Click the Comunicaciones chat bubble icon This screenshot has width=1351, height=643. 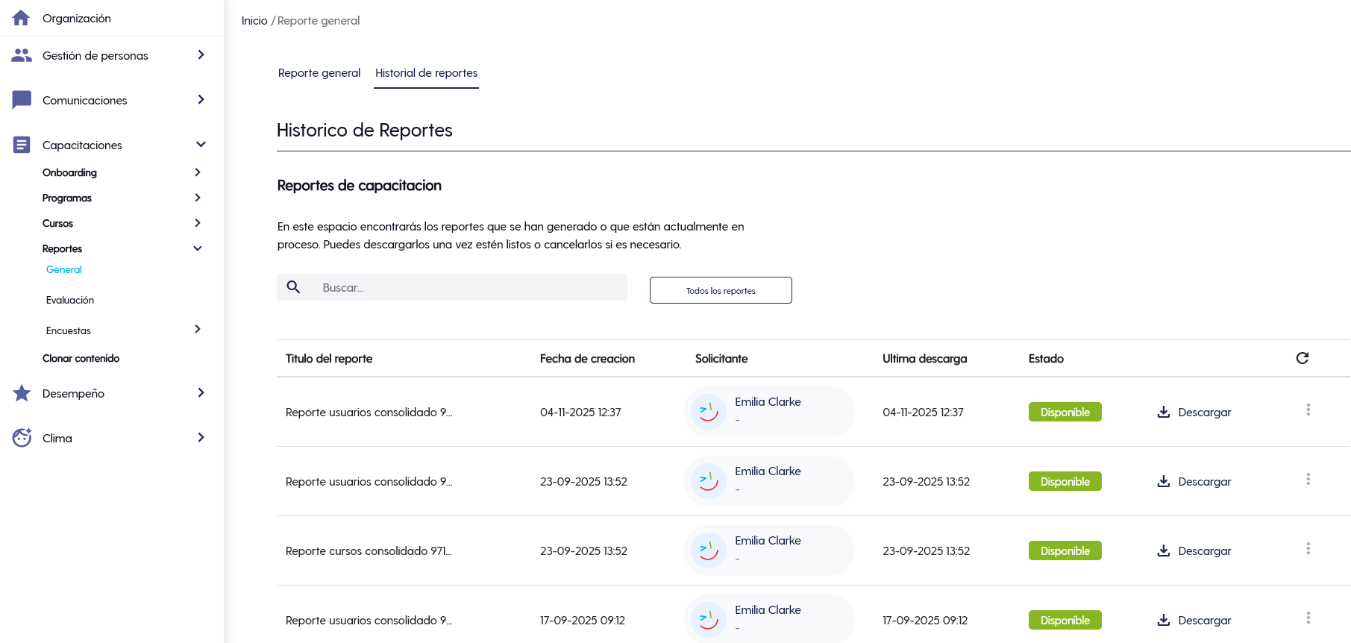(21, 100)
